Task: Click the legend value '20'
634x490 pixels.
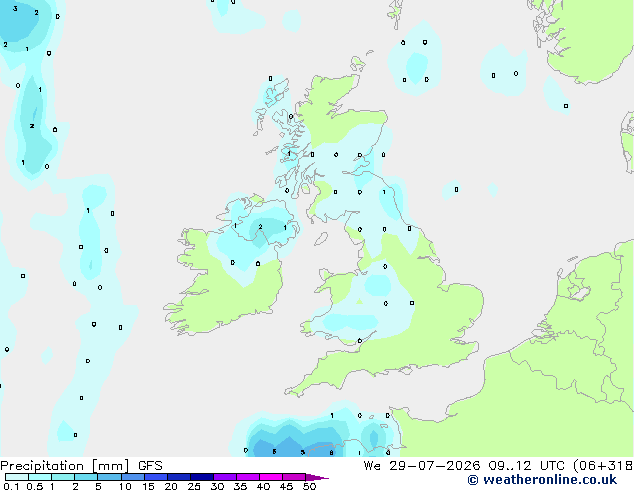Action: point(171,486)
